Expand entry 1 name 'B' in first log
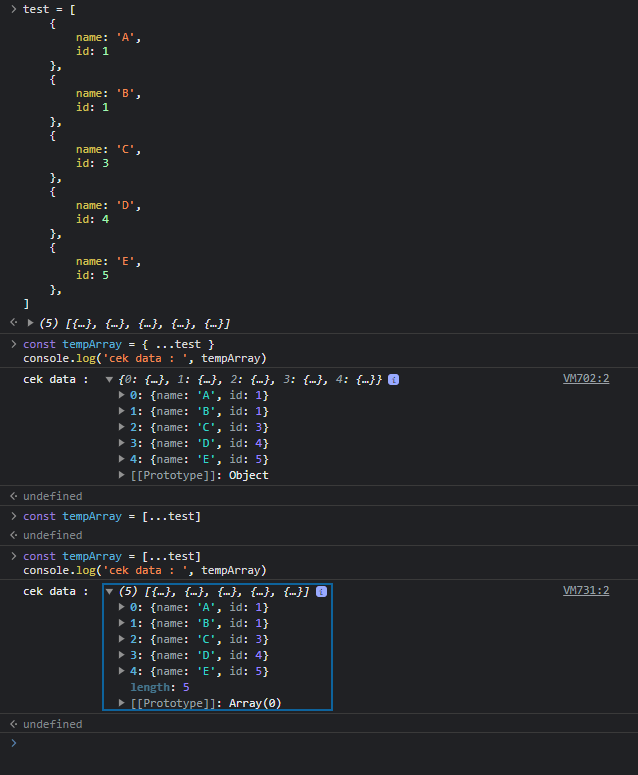This screenshot has height=775, width=638. point(122,411)
